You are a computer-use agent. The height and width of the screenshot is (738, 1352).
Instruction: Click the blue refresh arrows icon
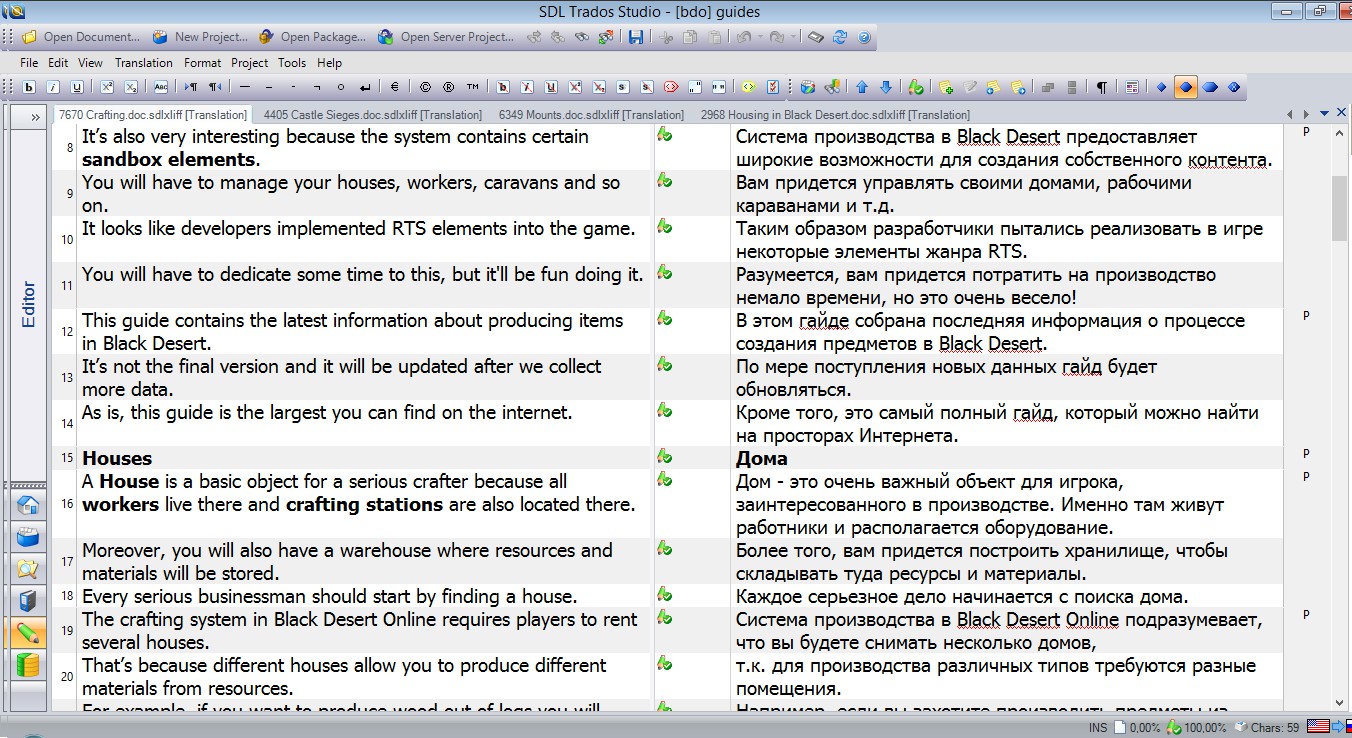[840, 37]
